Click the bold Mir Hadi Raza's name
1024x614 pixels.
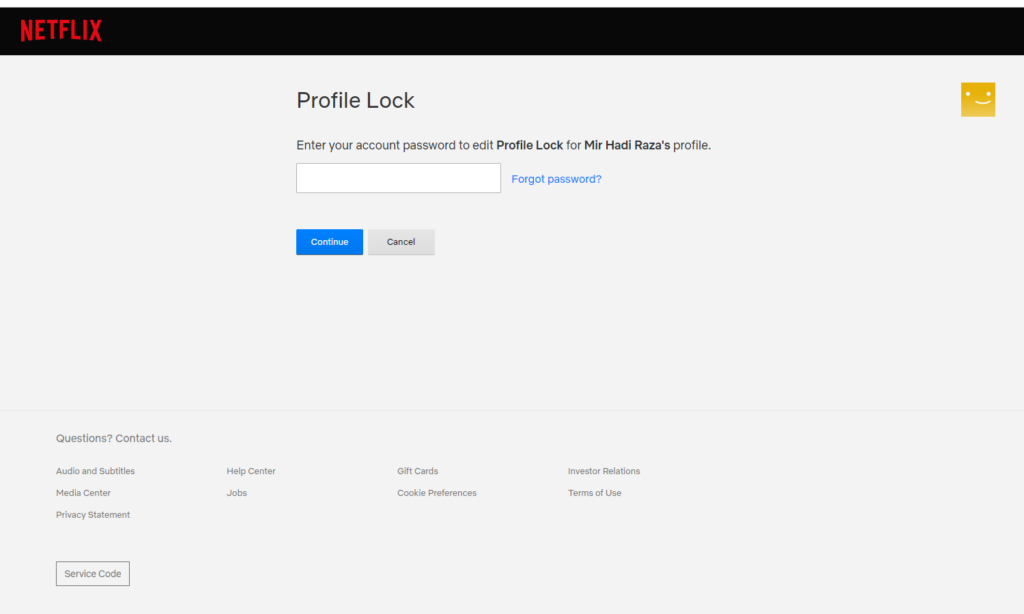pyautogui.click(x=627, y=145)
